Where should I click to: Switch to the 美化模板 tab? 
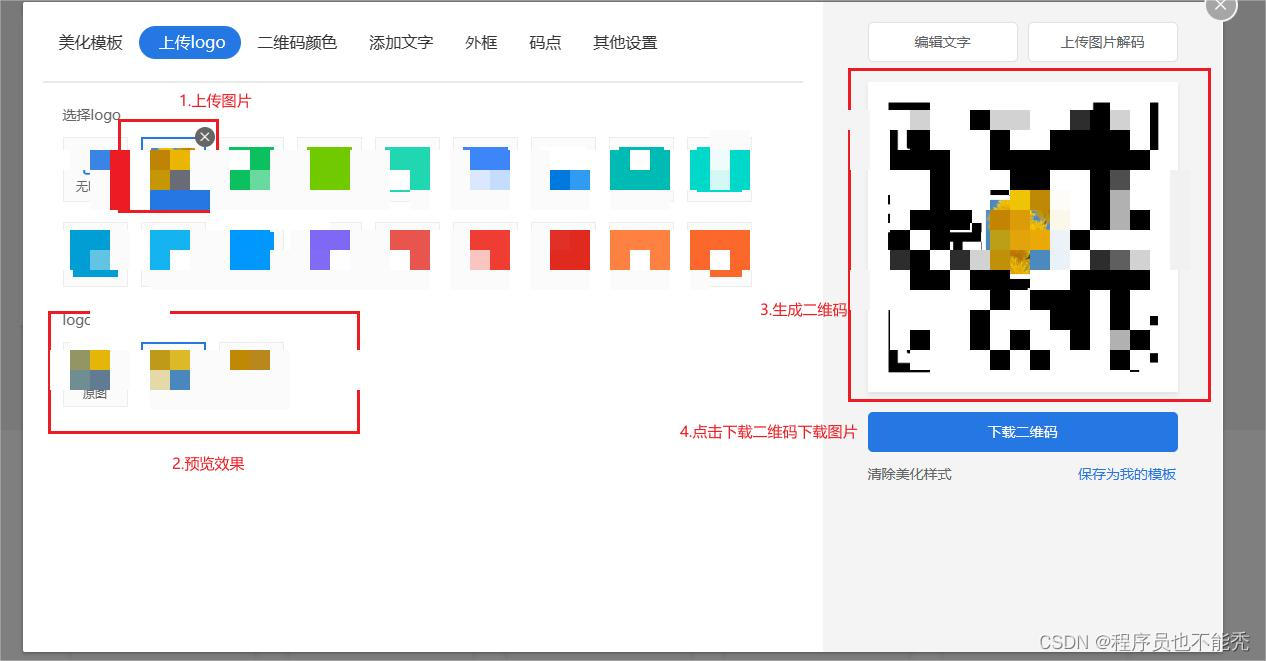[90, 42]
